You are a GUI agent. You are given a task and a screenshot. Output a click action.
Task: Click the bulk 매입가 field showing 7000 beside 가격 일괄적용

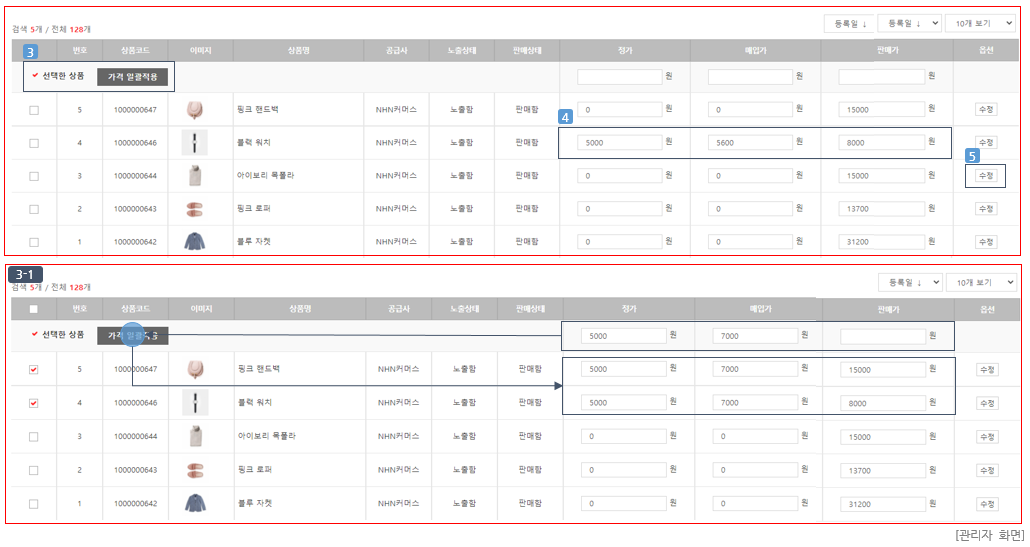[755, 336]
